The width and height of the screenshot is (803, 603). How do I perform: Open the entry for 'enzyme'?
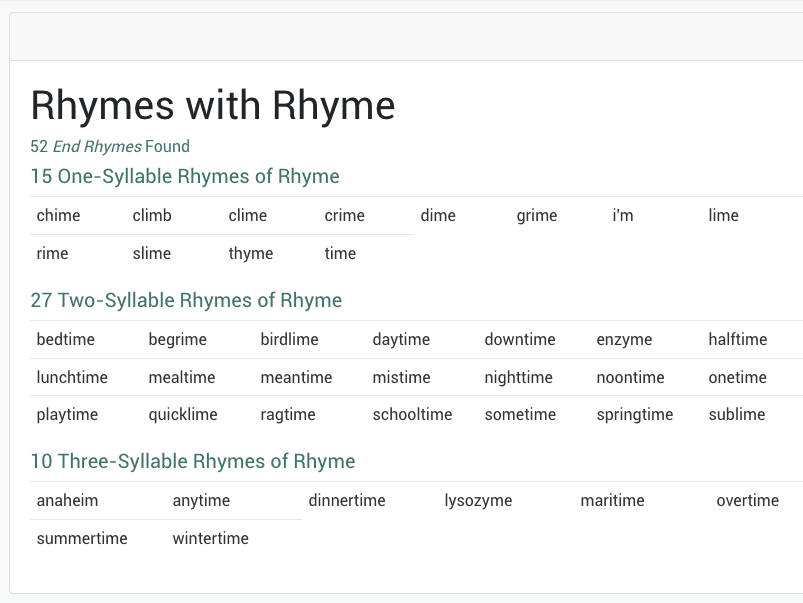623,339
